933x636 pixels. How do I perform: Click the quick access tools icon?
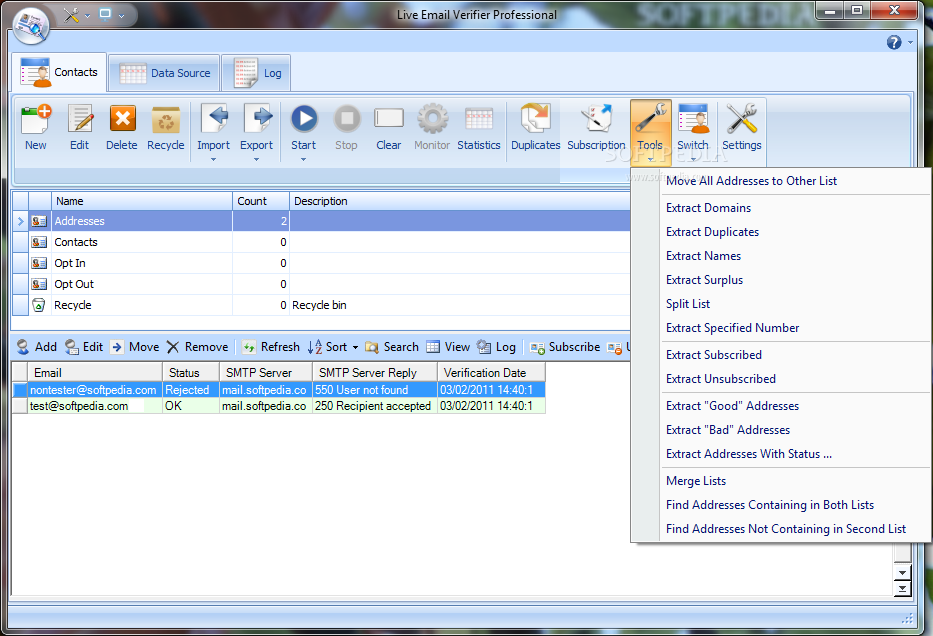click(x=71, y=15)
